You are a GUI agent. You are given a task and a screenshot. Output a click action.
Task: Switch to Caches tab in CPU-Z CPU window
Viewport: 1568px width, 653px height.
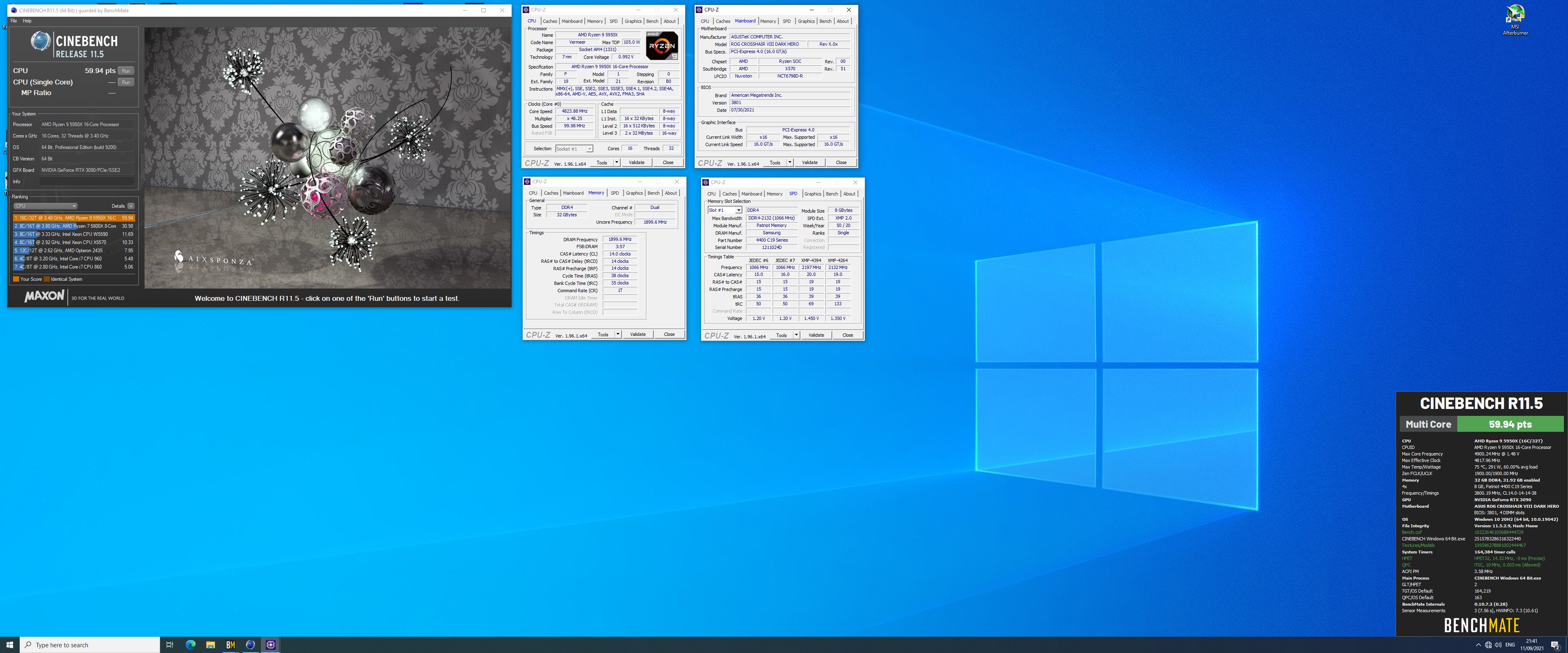tap(550, 21)
